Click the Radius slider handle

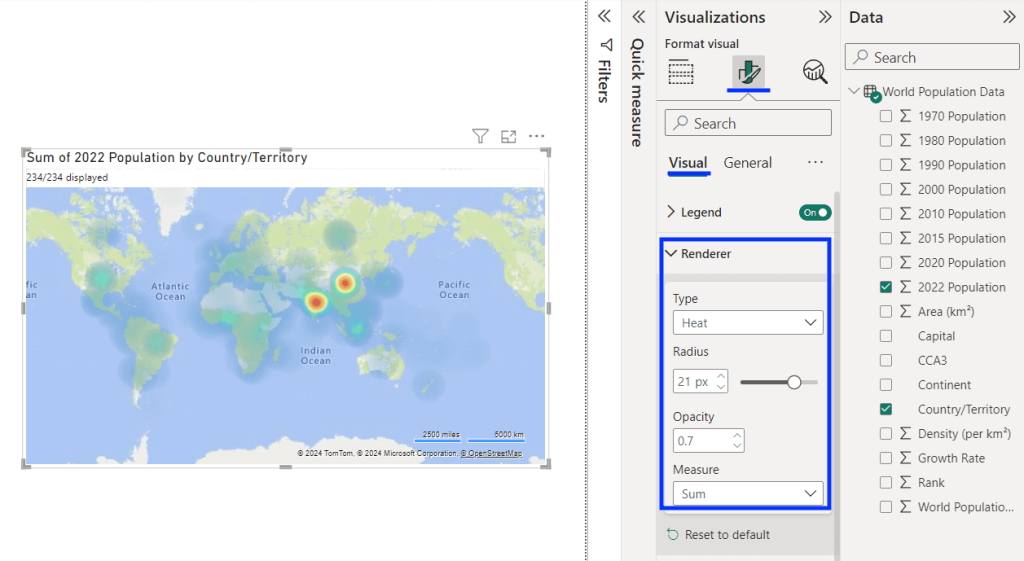(x=794, y=382)
